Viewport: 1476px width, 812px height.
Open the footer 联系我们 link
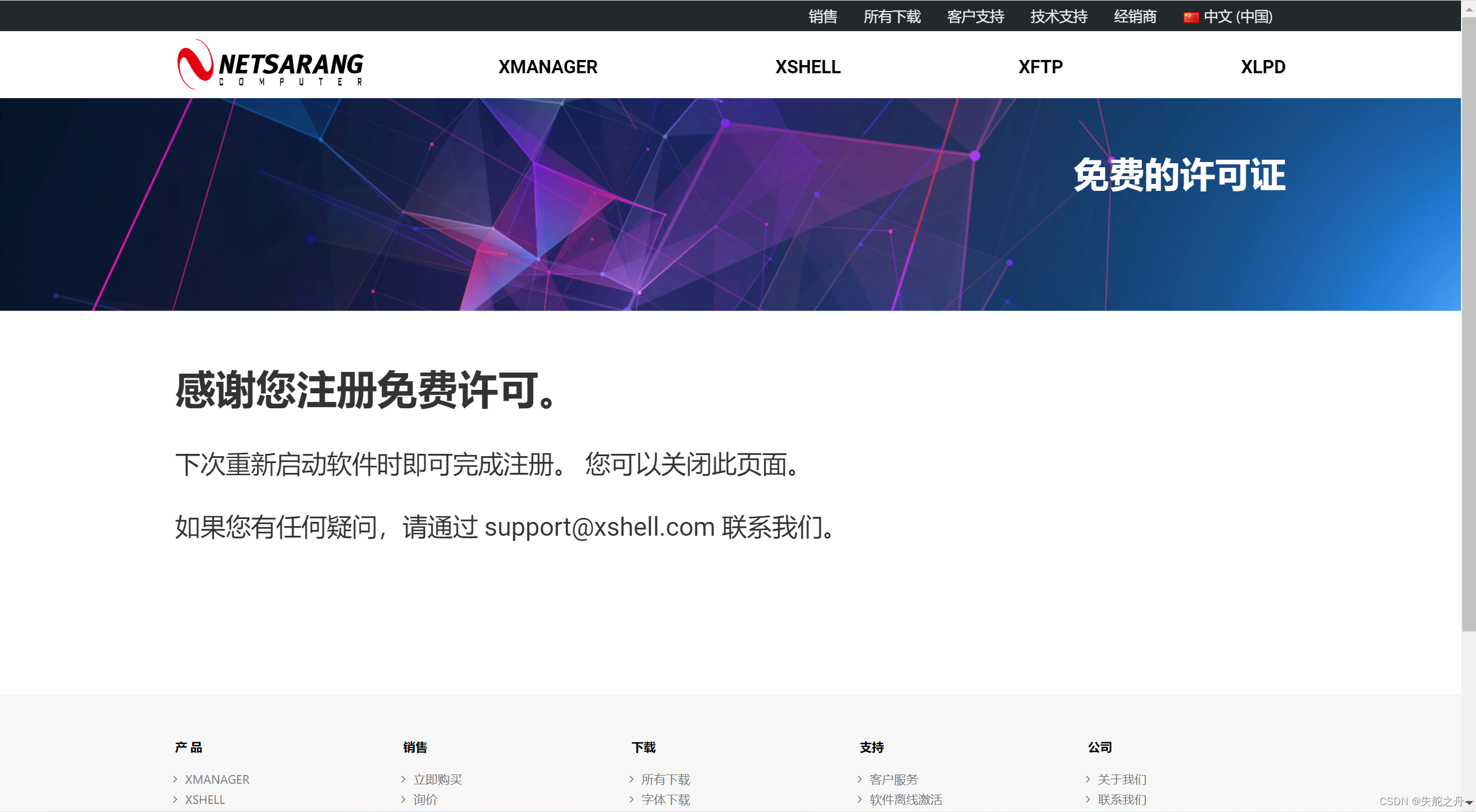(1122, 799)
